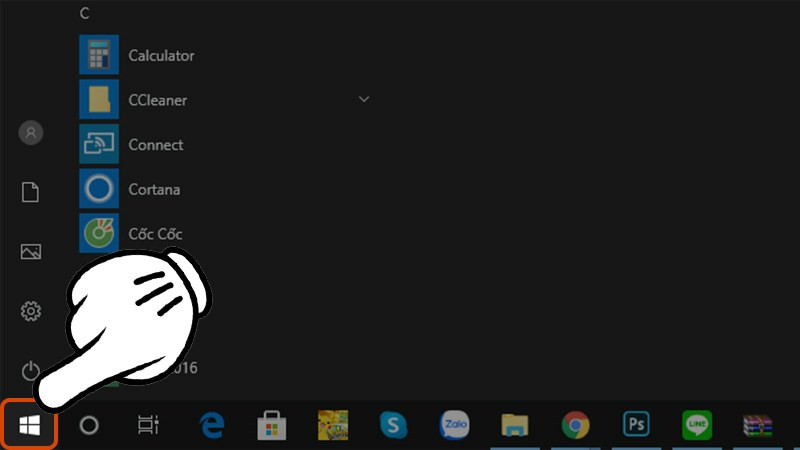Click the Windows Start button
Image resolution: width=800 pixels, height=450 pixels.
tap(29, 425)
